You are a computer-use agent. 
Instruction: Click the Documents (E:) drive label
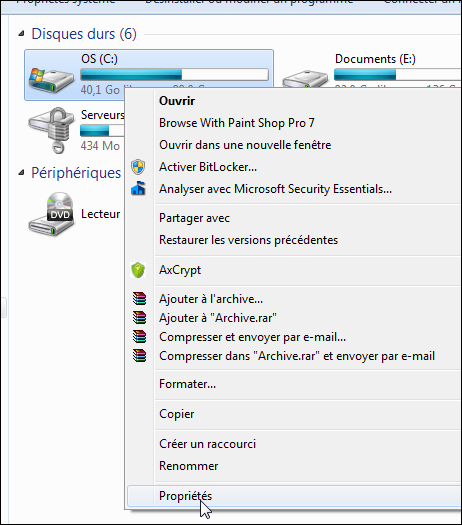pyautogui.click(x=375, y=59)
